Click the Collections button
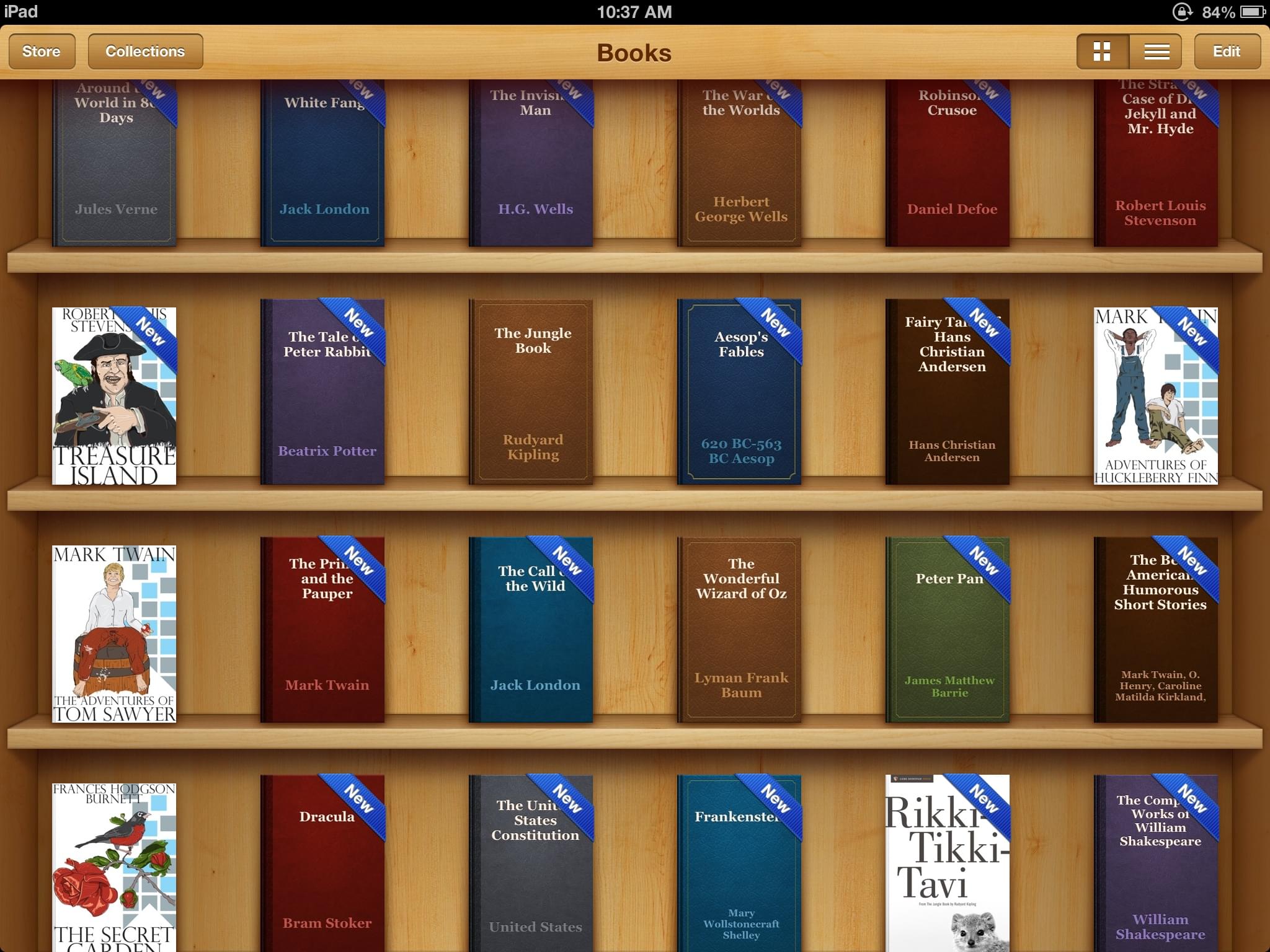 [x=144, y=52]
